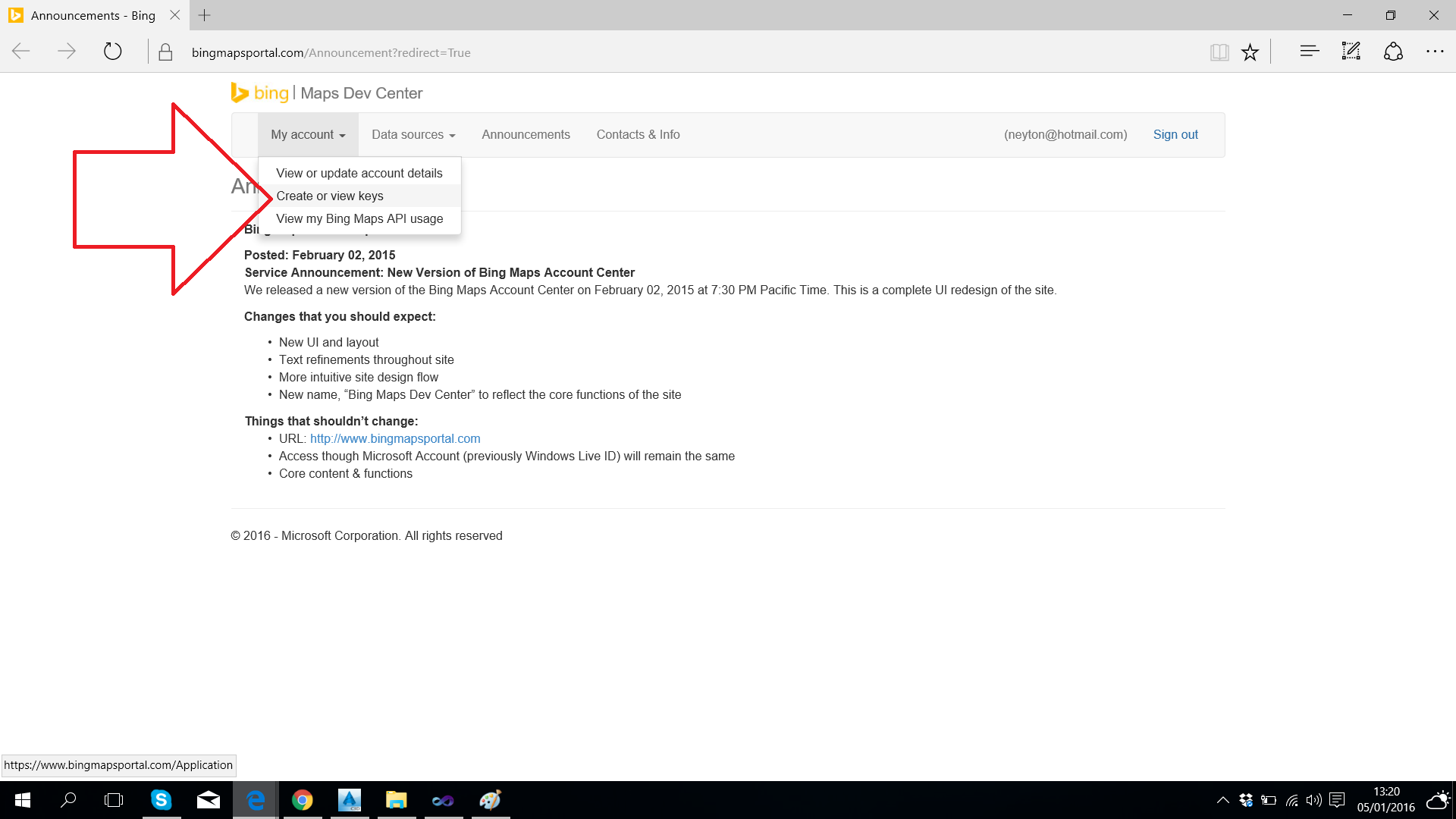Open Action Center notifications icon
The width and height of the screenshot is (1456, 819).
(x=1337, y=800)
